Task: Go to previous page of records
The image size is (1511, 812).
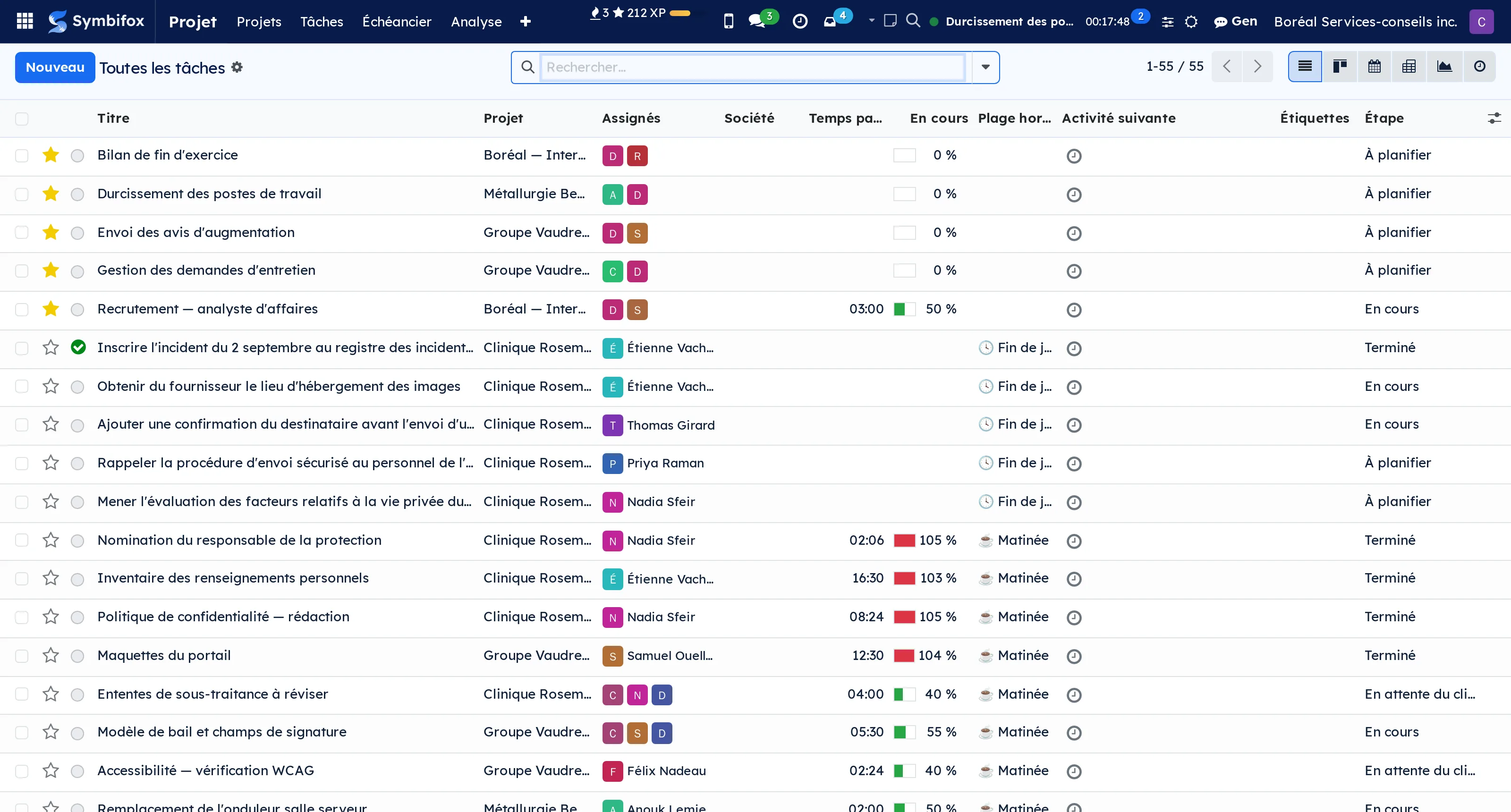Action: 1227,66
